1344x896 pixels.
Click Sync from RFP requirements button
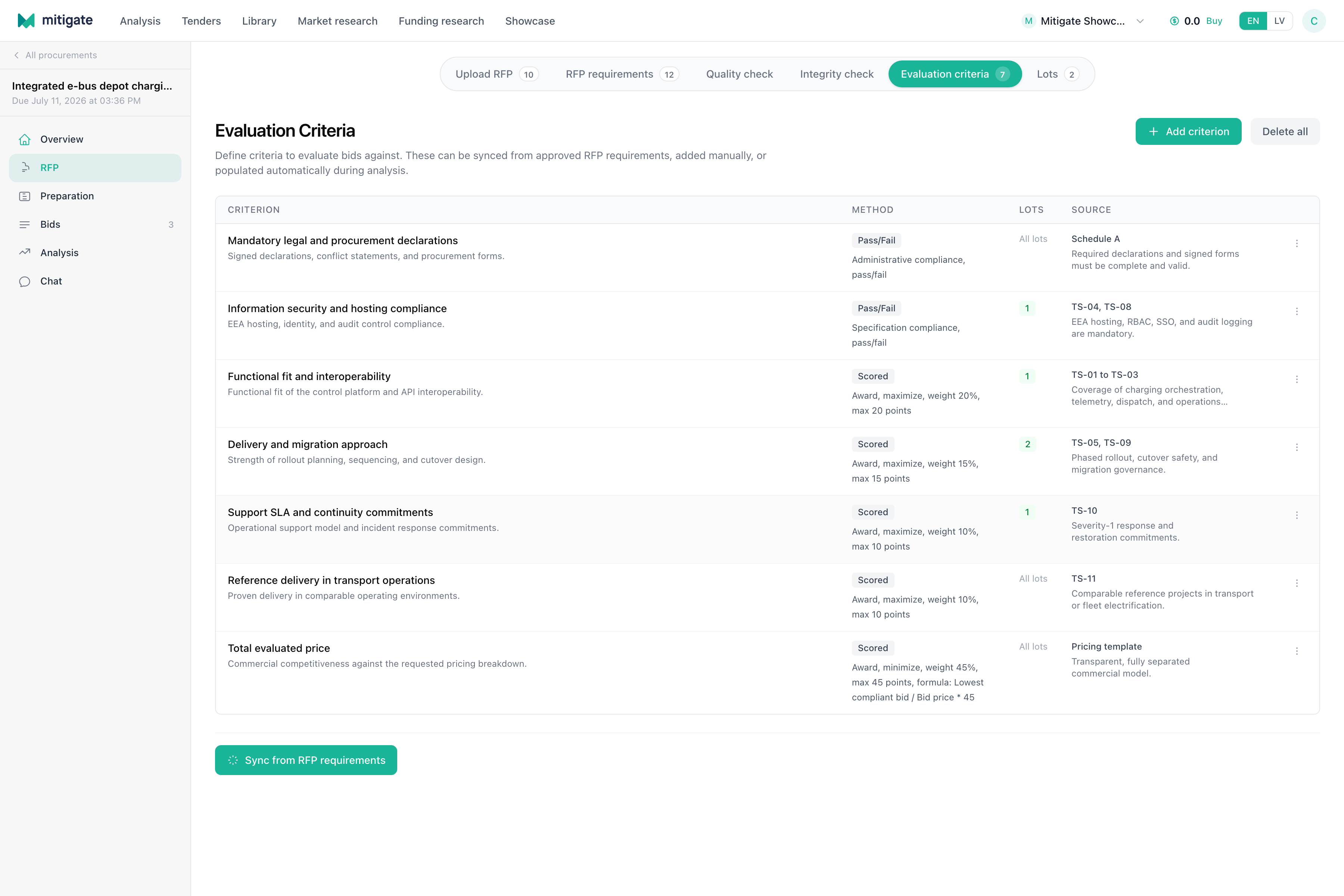[x=306, y=760]
